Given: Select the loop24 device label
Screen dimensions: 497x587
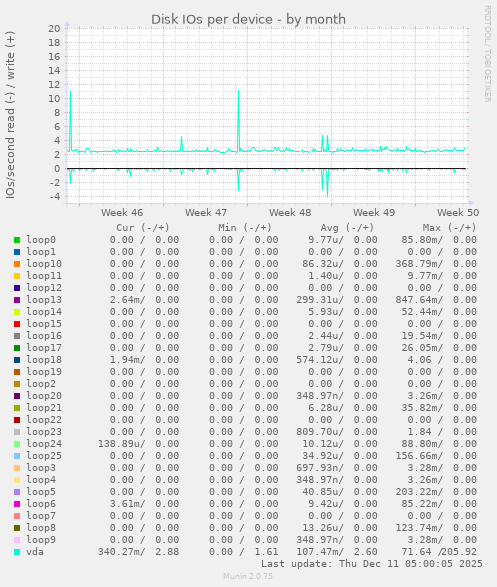Looking at the screenshot, I should [x=44, y=444].
